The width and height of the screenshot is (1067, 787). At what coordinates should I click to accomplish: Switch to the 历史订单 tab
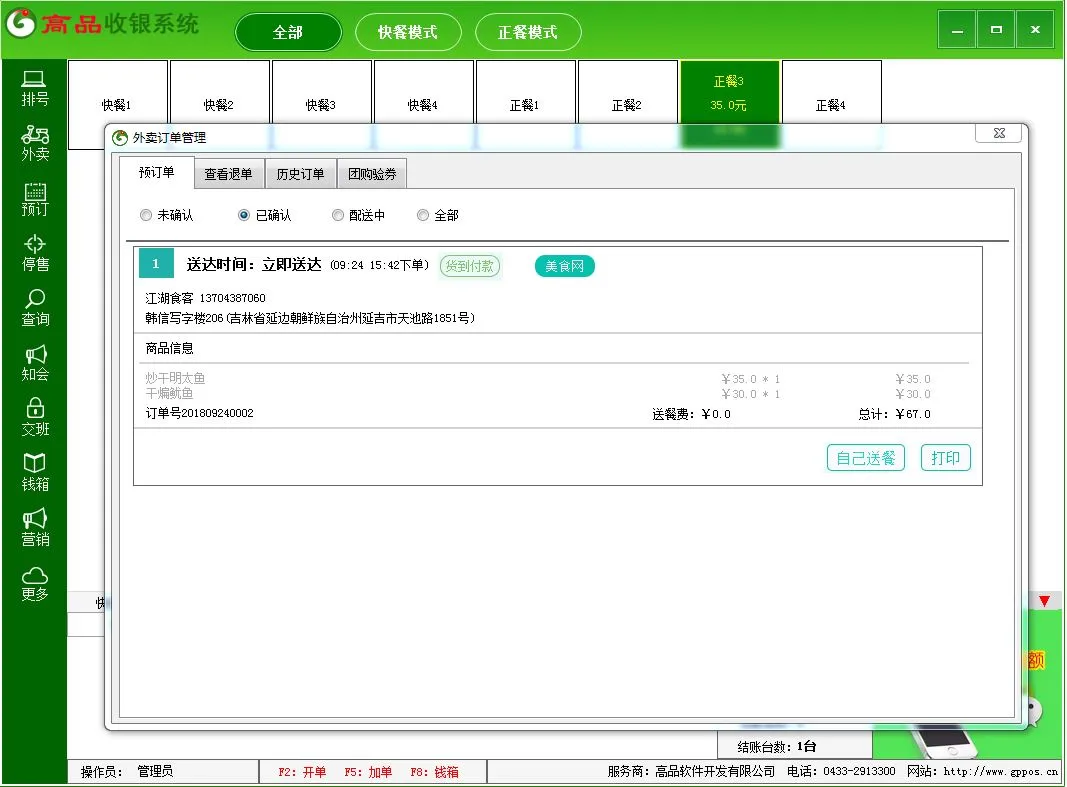(x=300, y=174)
